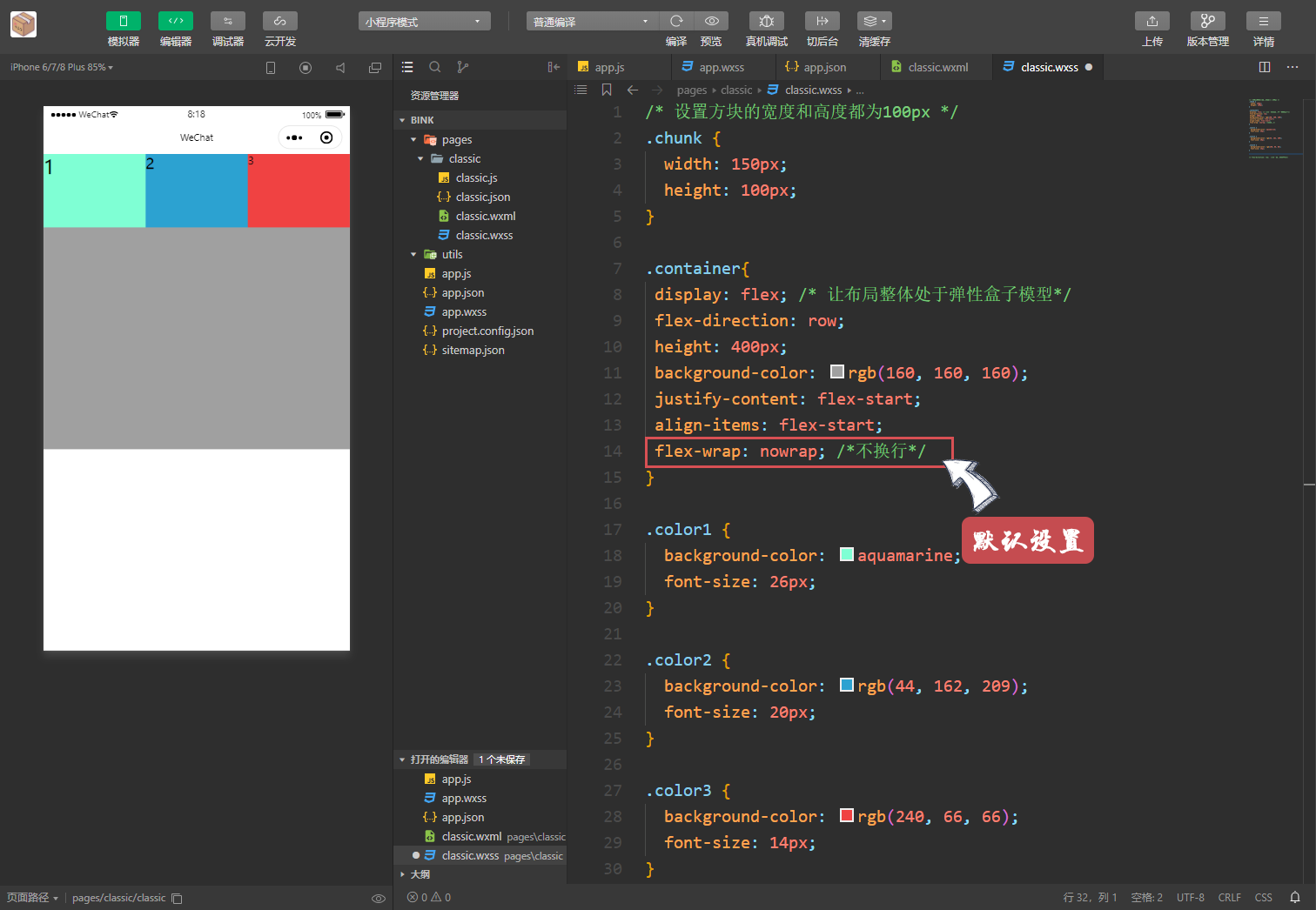Switch to the classic.wxml editor tab
This screenshot has height=910, width=1316.
click(x=937, y=67)
